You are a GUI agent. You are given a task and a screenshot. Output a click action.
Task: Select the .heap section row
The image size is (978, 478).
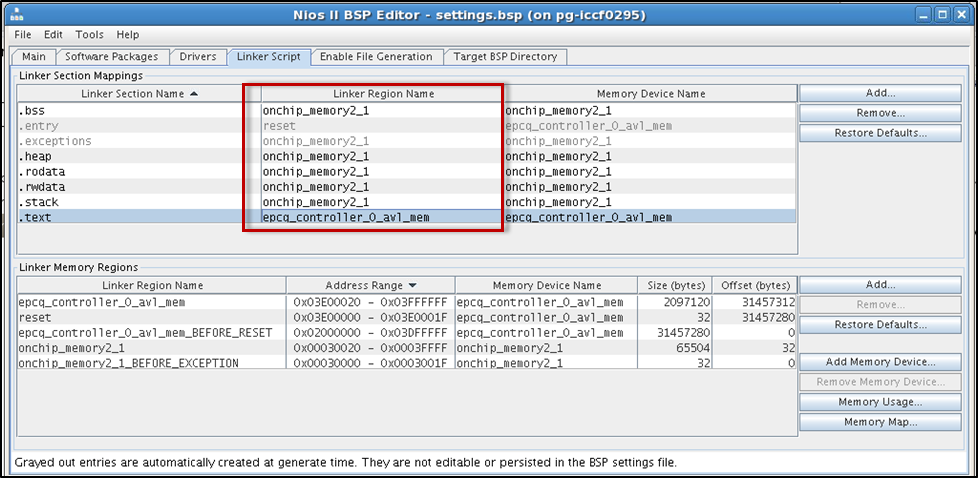407,157
